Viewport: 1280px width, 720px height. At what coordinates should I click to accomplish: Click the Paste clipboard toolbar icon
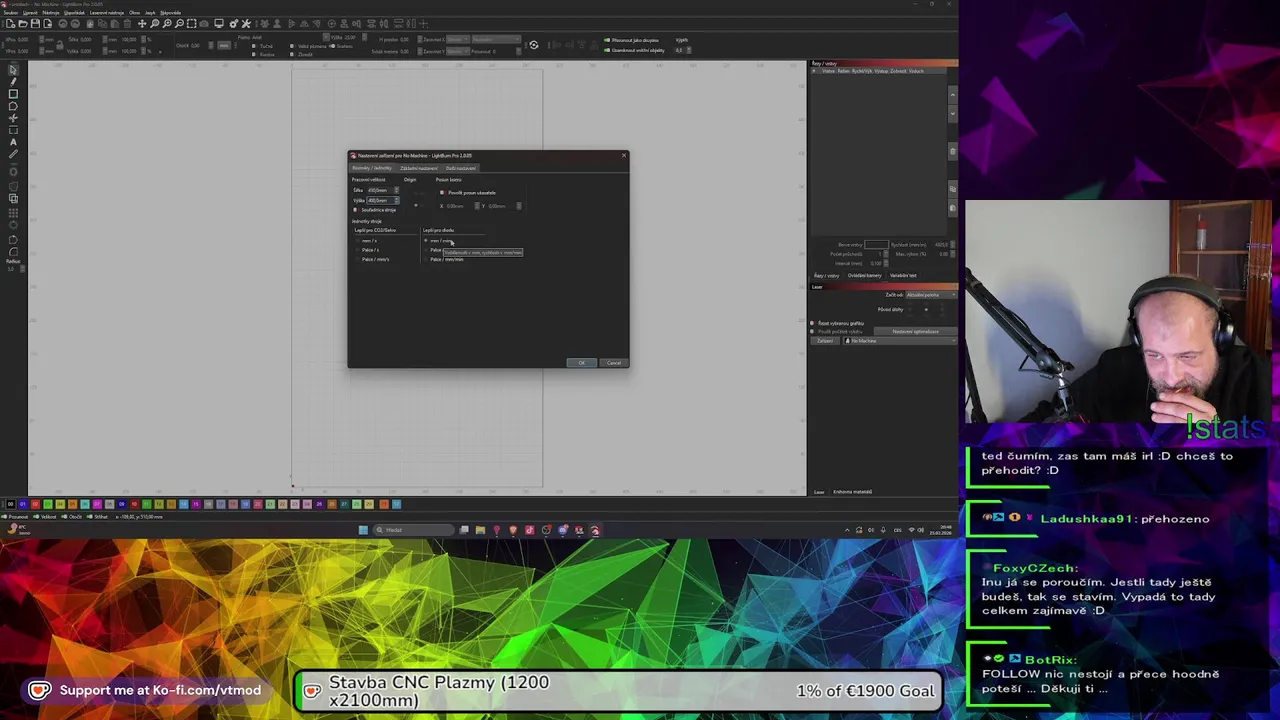coord(115,23)
